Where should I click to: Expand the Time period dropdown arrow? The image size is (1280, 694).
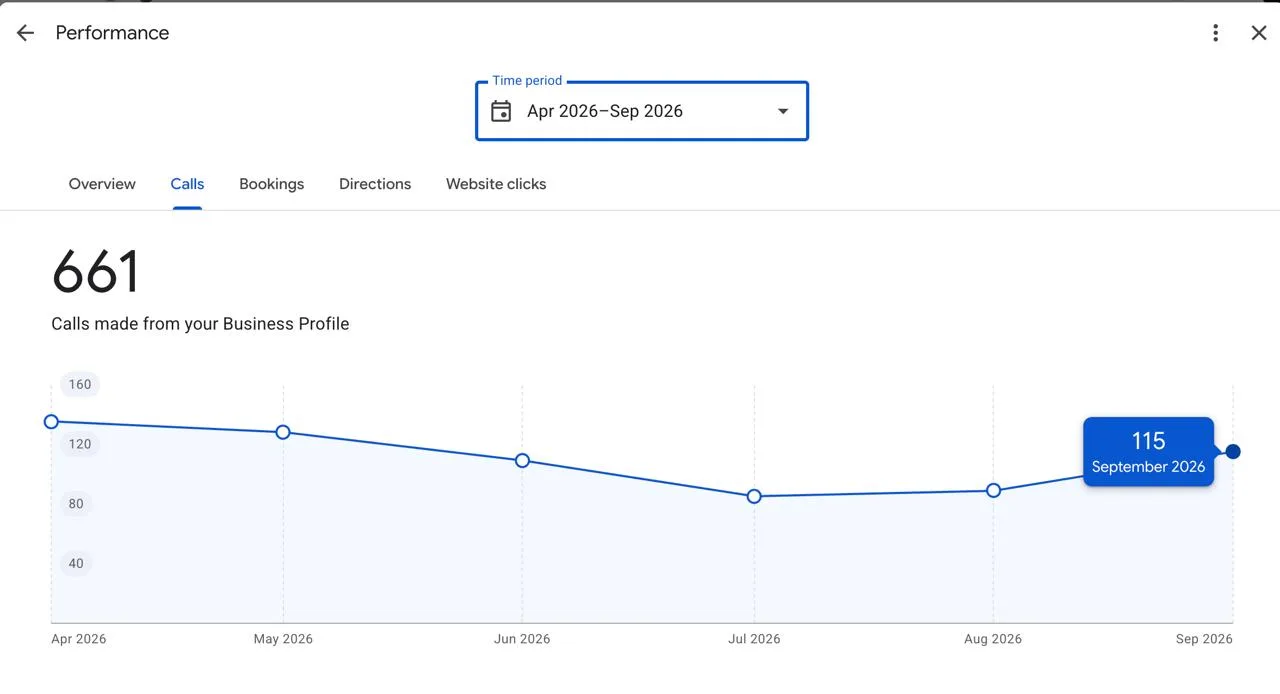tap(783, 111)
